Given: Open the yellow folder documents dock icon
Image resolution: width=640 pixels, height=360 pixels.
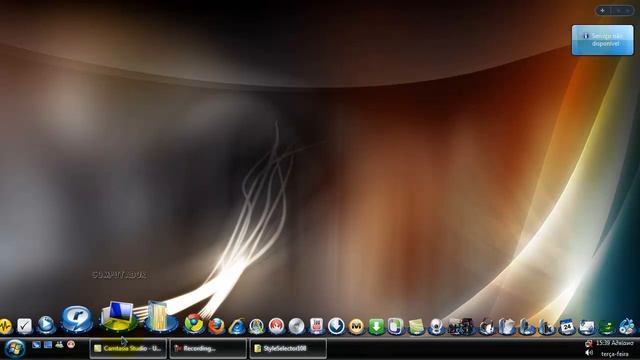Looking at the screenshot, I should point(160,316).
